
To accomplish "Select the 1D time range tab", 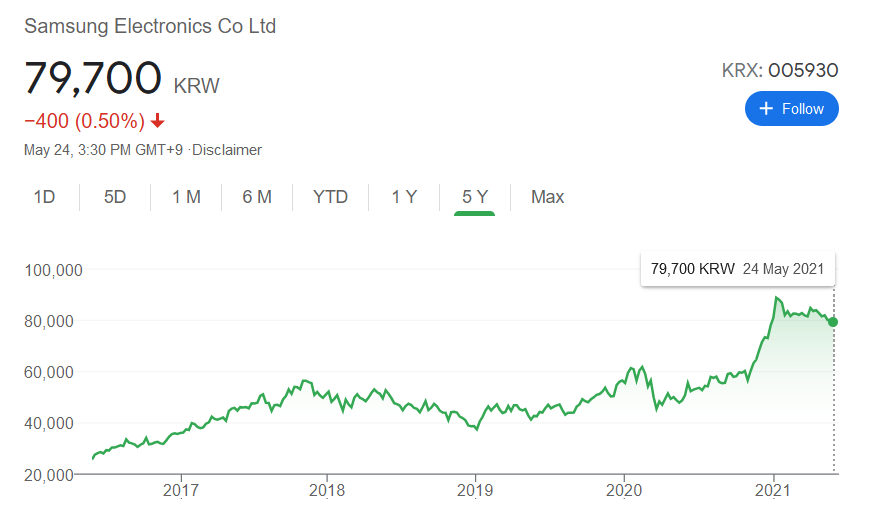I will click(44, 197).
